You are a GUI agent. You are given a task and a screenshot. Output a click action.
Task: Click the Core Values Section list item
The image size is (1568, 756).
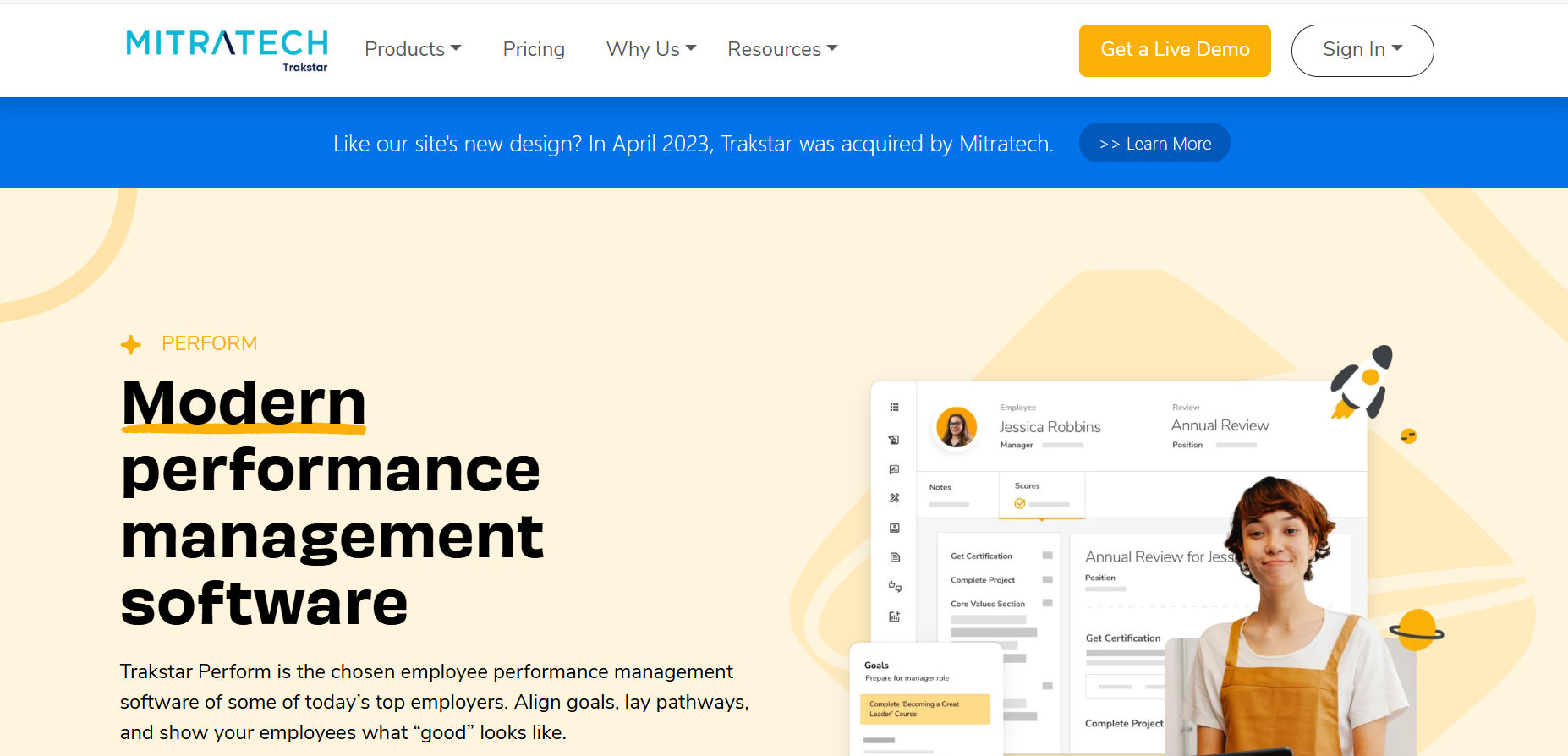click(x=988, y=604)
